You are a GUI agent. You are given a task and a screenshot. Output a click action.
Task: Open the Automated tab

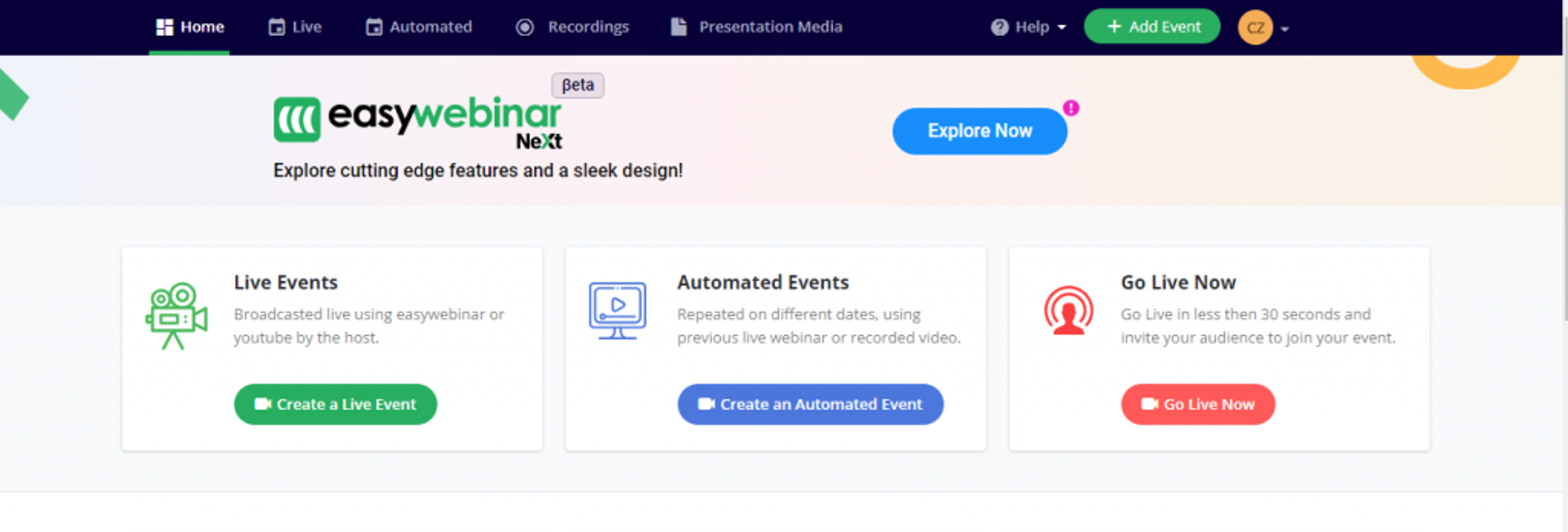tap(419, 27)
